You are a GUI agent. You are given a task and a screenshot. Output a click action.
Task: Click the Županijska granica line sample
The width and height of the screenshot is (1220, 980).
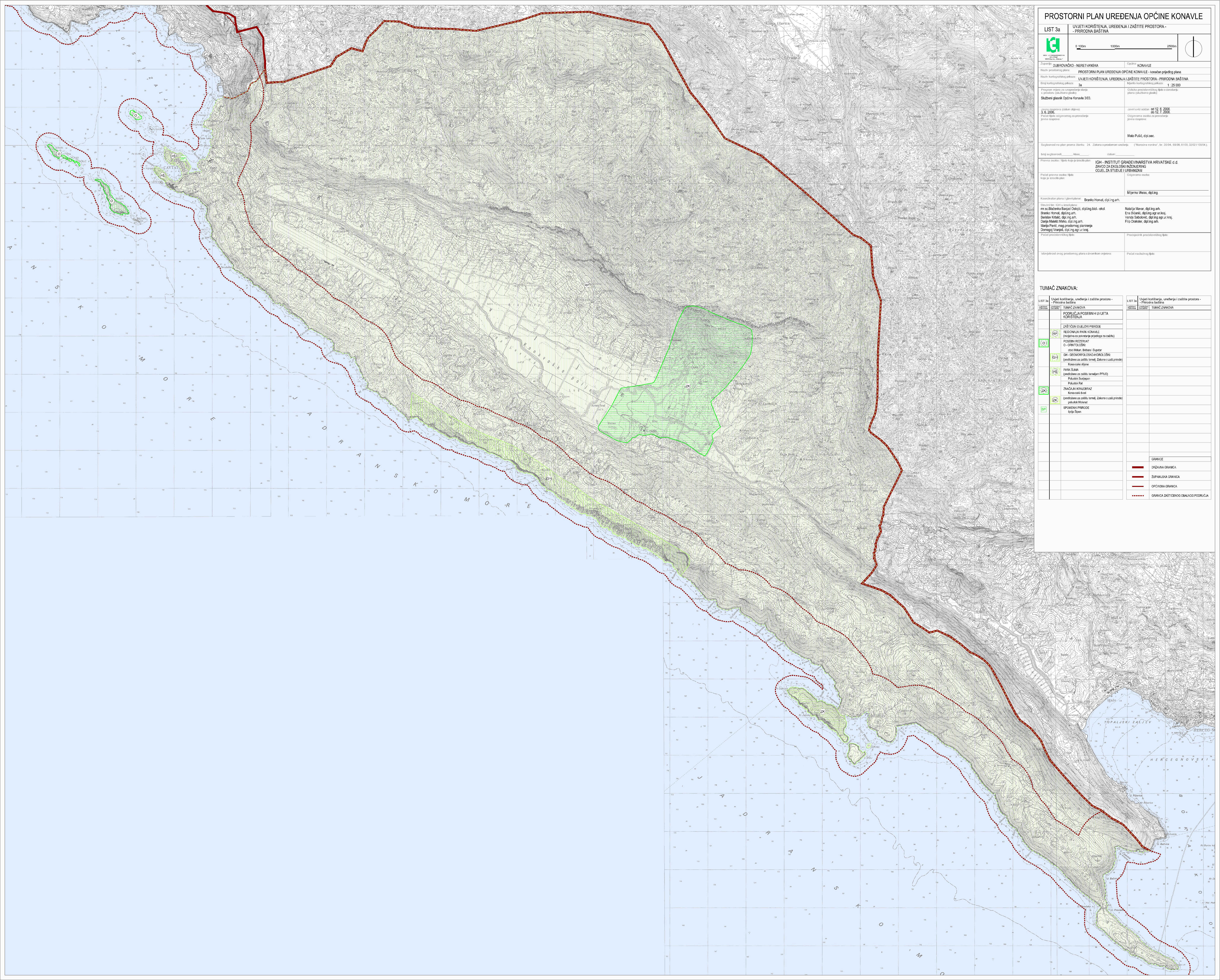point(1138,477)
